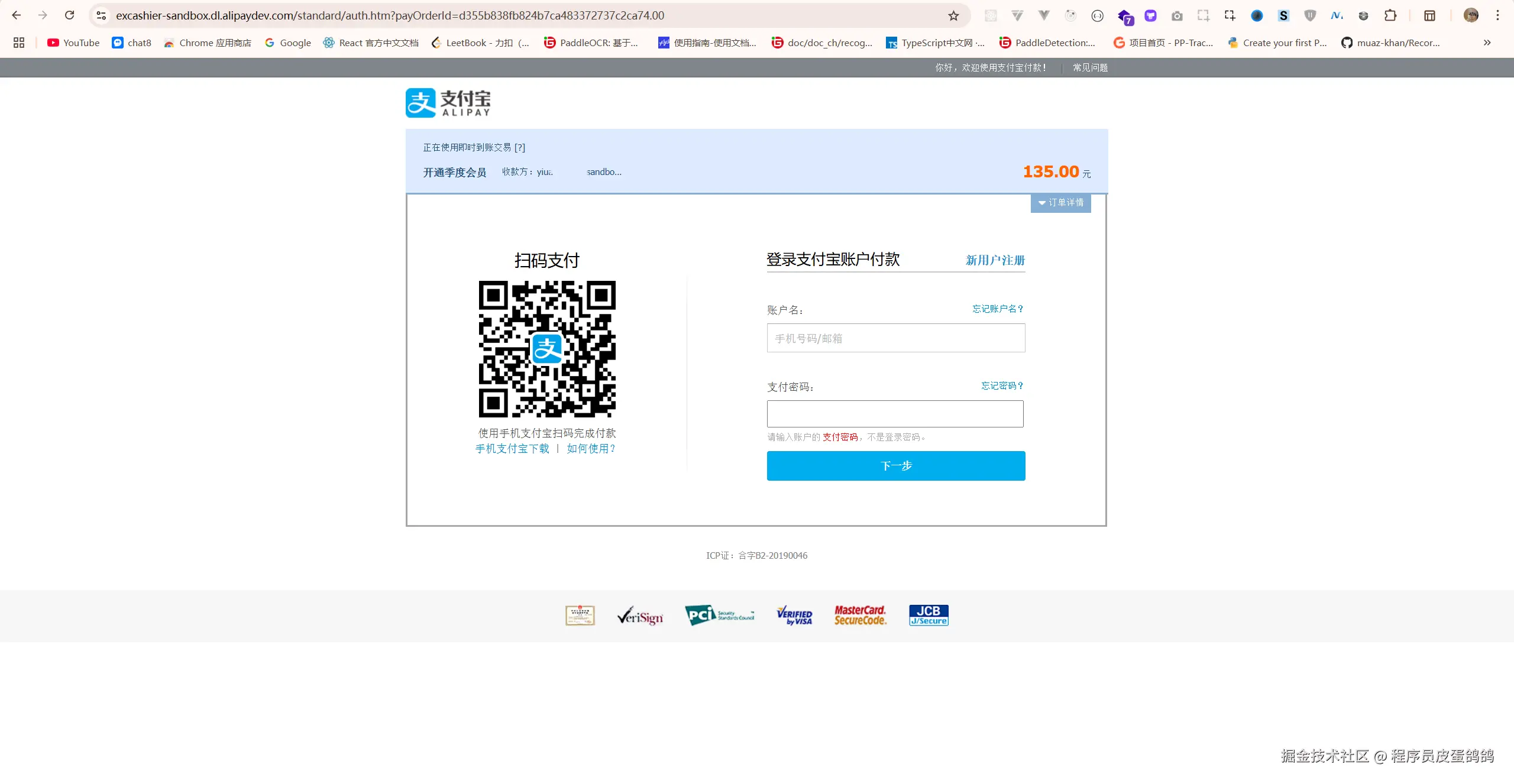This screenshot has height=784, width=1514.
Task: Open the chat8 bookmark
Action: tap(131, 43)
